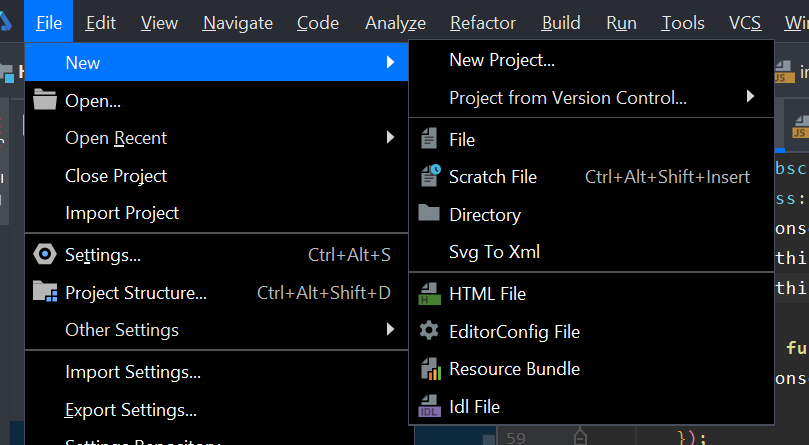The image size is (809, 445).
Task: Expand Project from Version Control submenu arrow
Action: pos(750,97)
